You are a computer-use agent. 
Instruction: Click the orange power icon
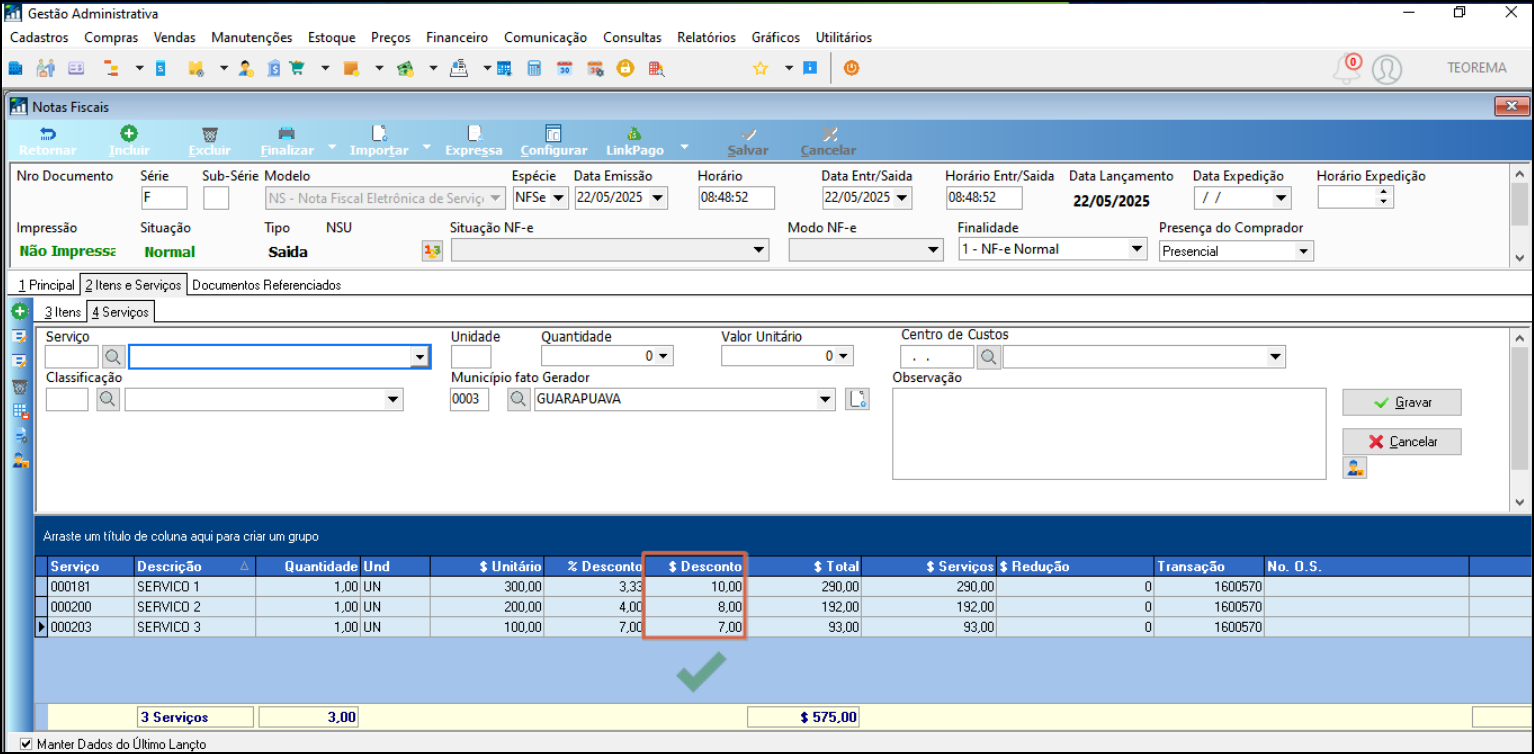851,68
